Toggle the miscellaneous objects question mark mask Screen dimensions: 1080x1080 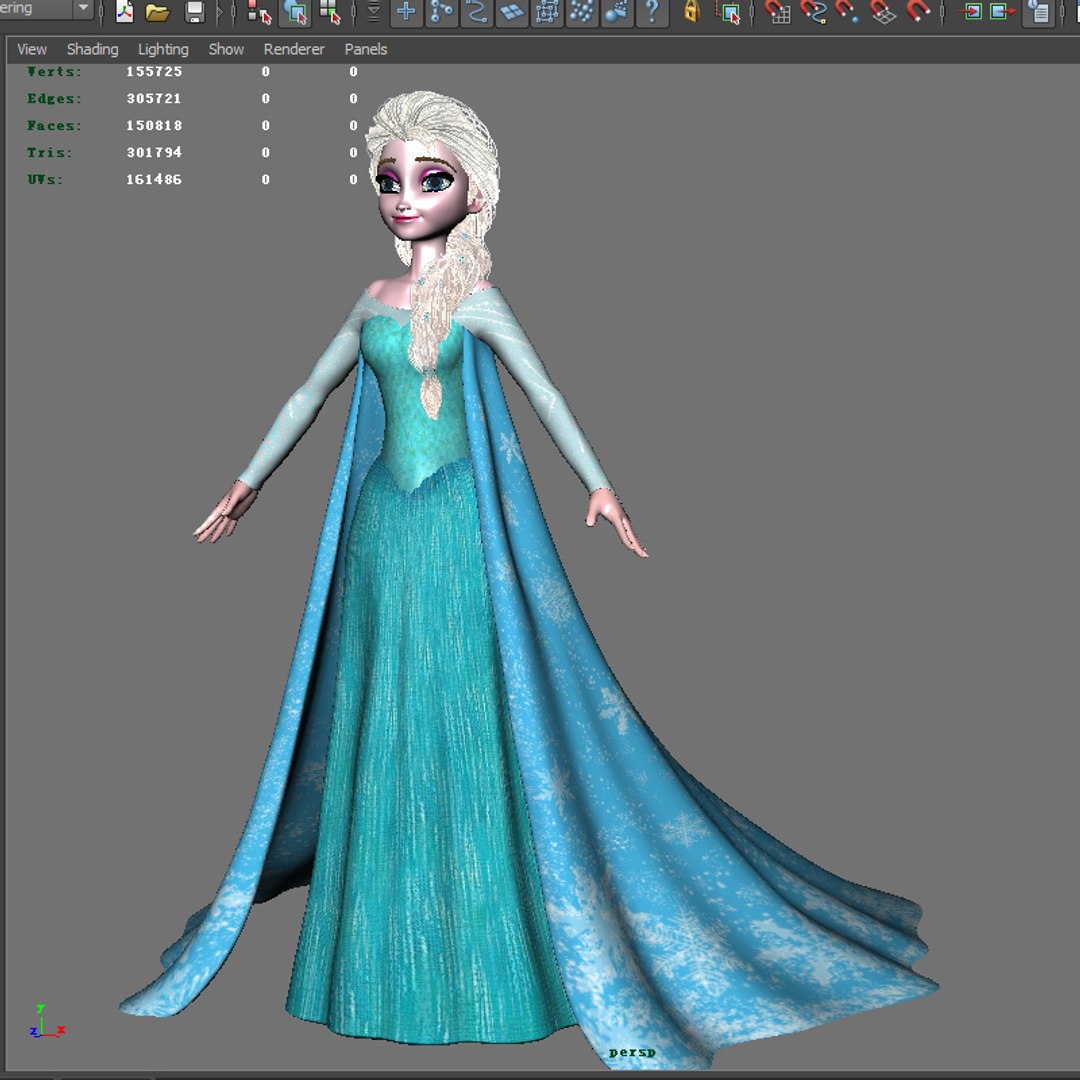click(652, 11)
